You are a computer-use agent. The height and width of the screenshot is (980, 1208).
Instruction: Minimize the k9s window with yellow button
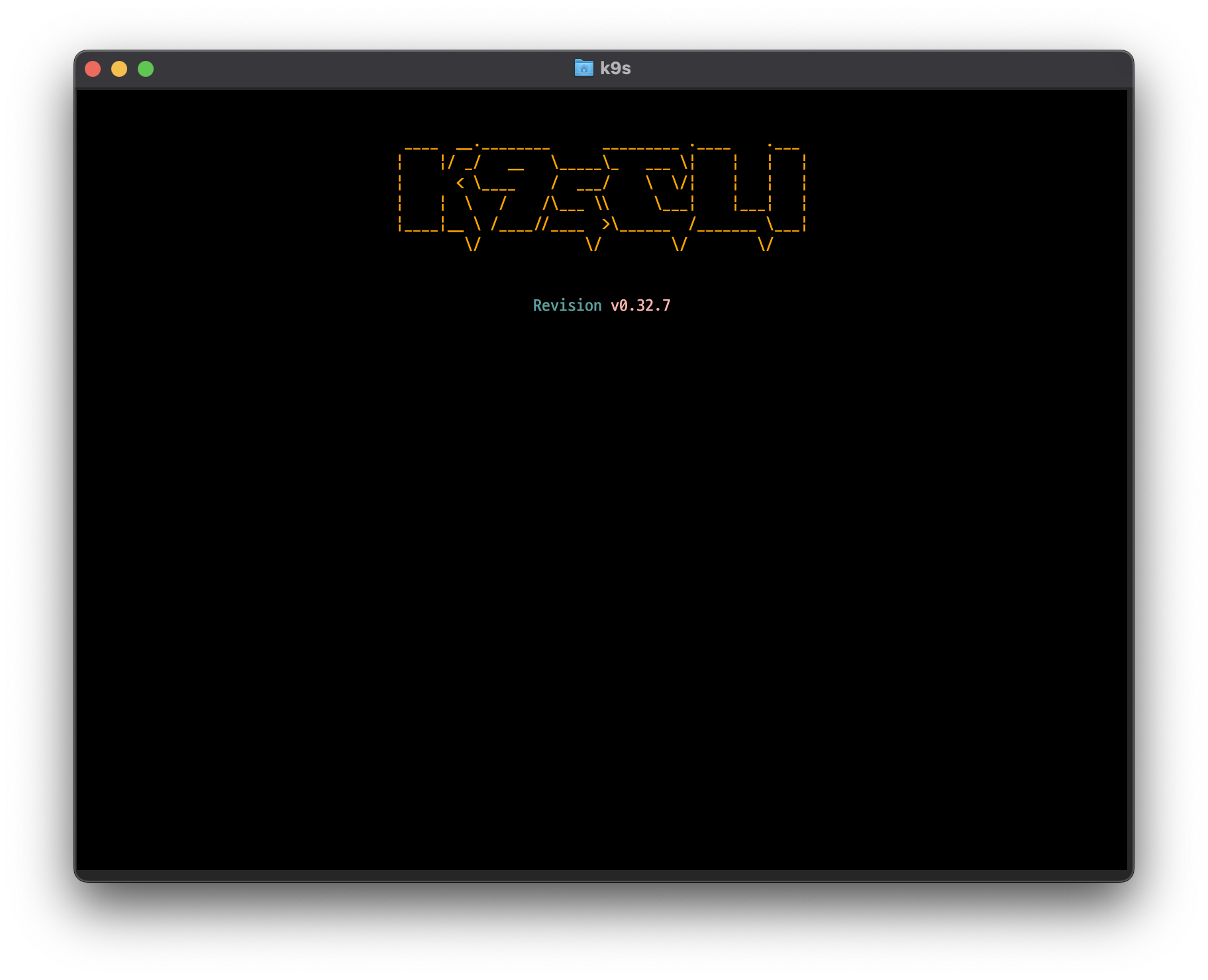click(119, 69)
